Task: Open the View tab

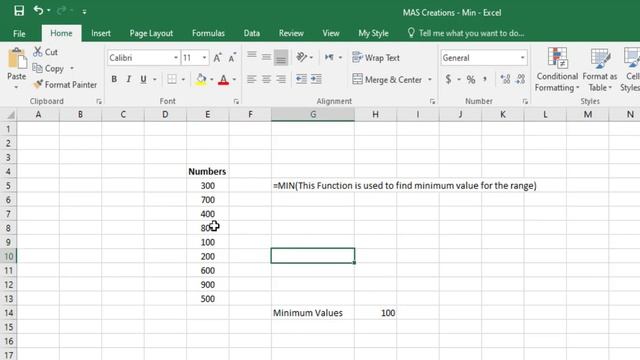Action: (x=331, y=33)
